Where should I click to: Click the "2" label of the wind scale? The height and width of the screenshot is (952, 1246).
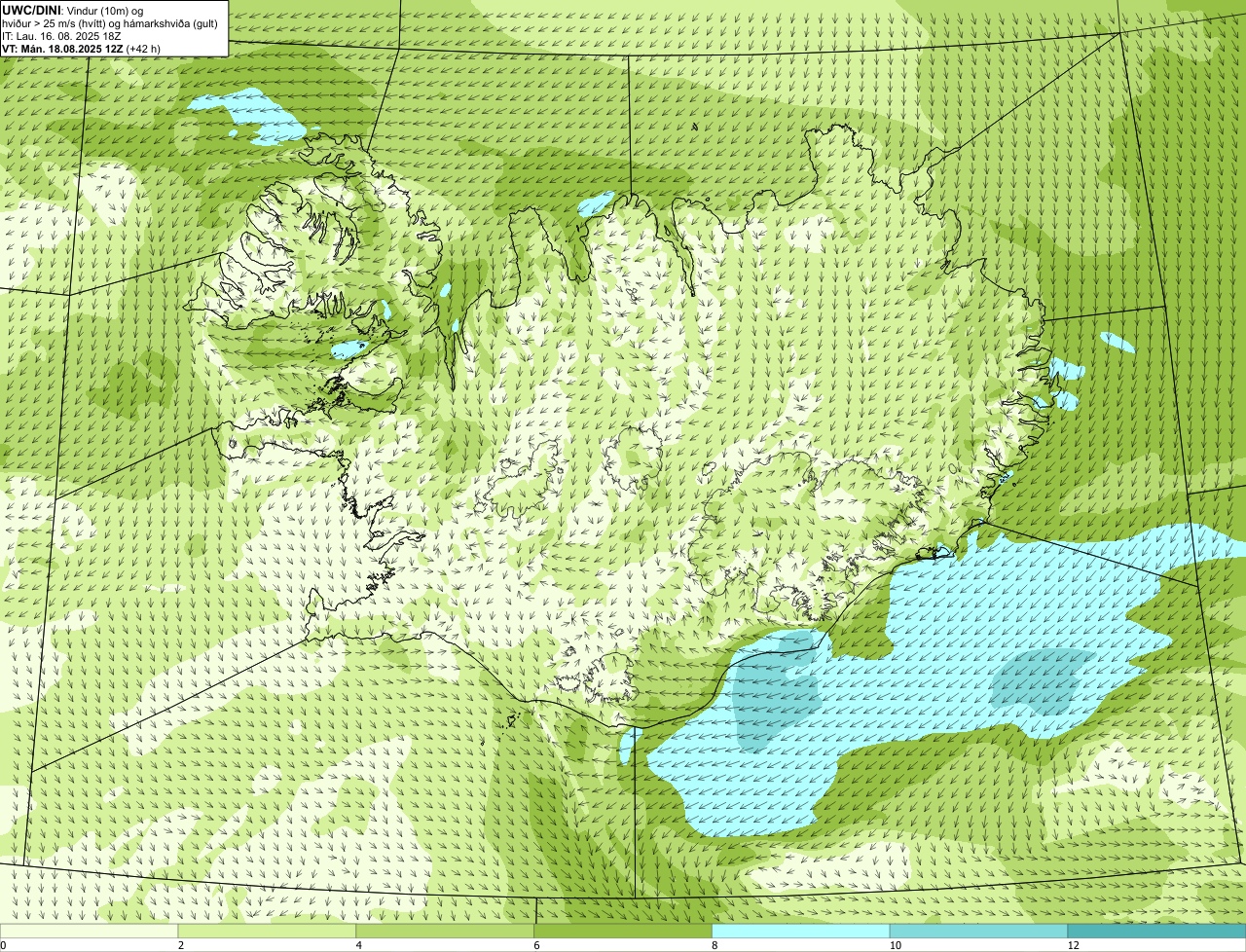(x=181, y=945)
